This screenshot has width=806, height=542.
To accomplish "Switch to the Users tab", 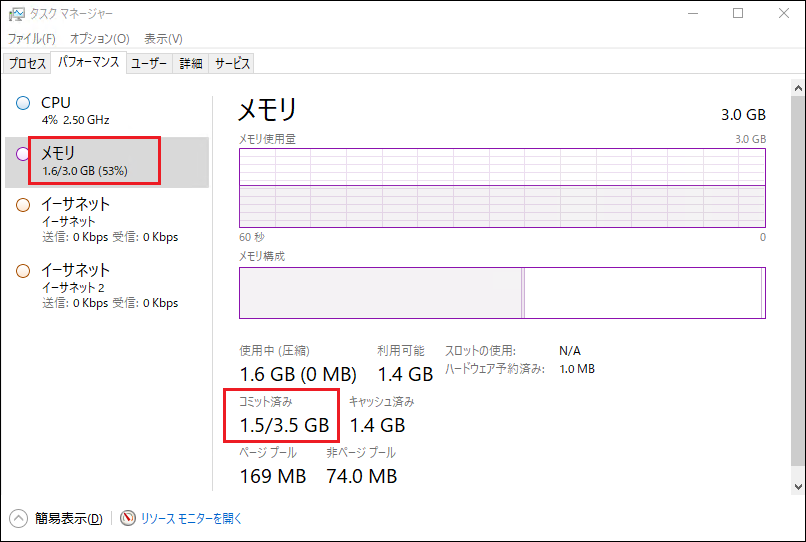I will pos(150,63).
